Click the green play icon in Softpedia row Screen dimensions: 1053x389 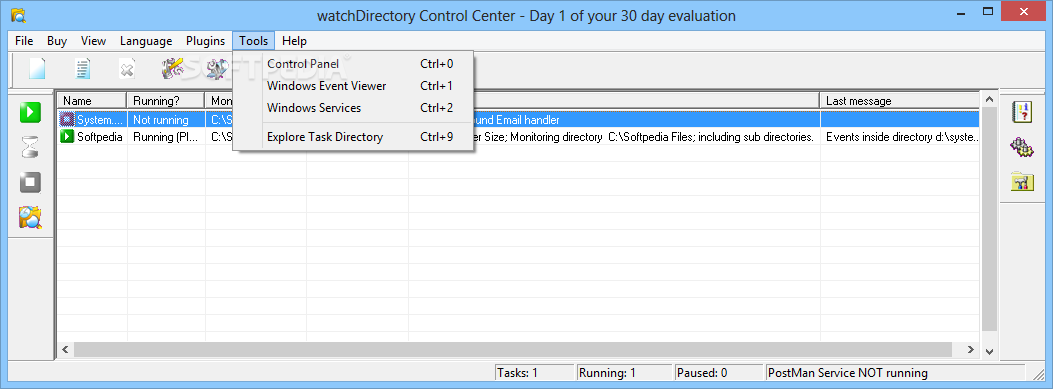click(x=66, y=136)
